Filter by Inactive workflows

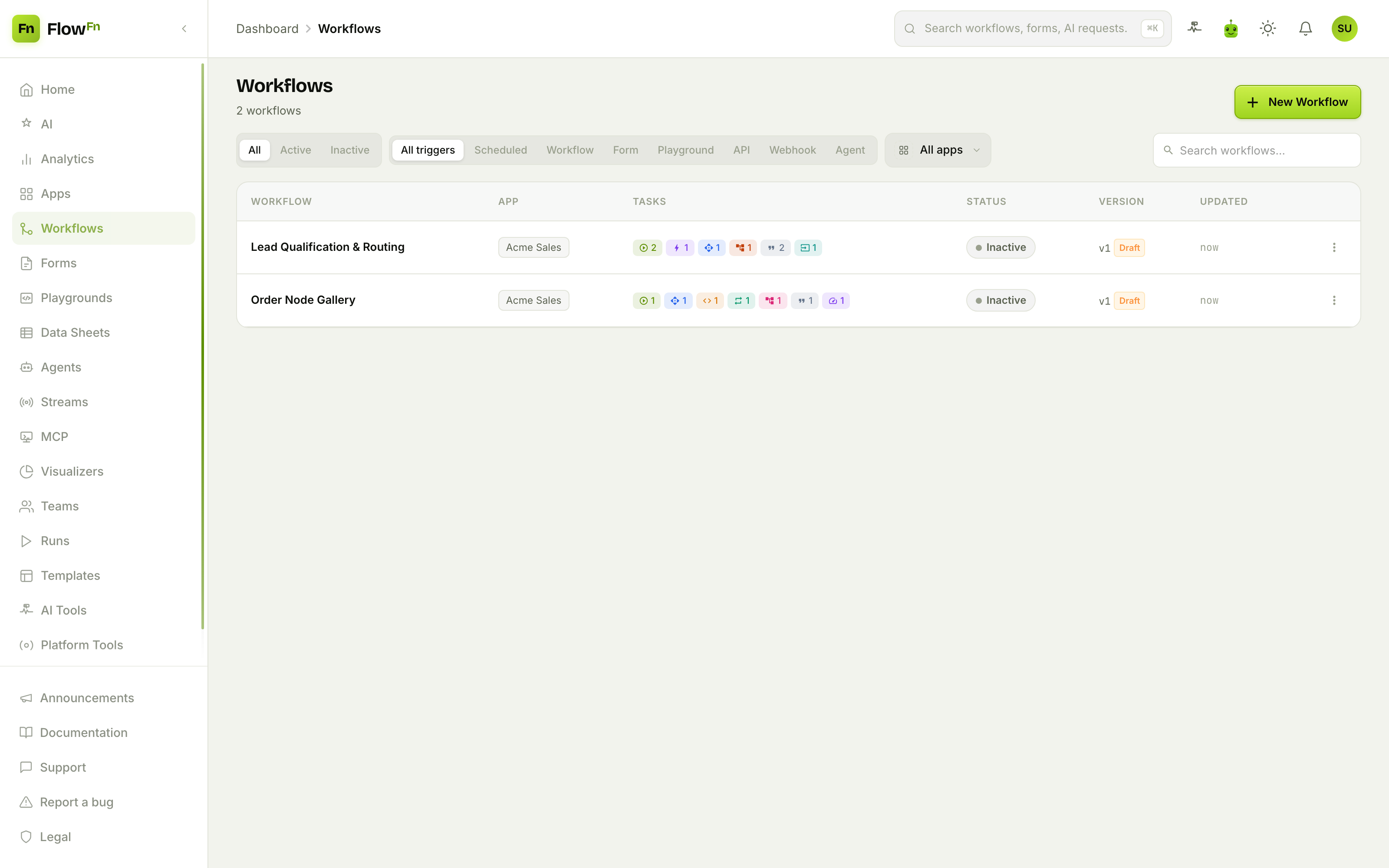coord(349,150)
